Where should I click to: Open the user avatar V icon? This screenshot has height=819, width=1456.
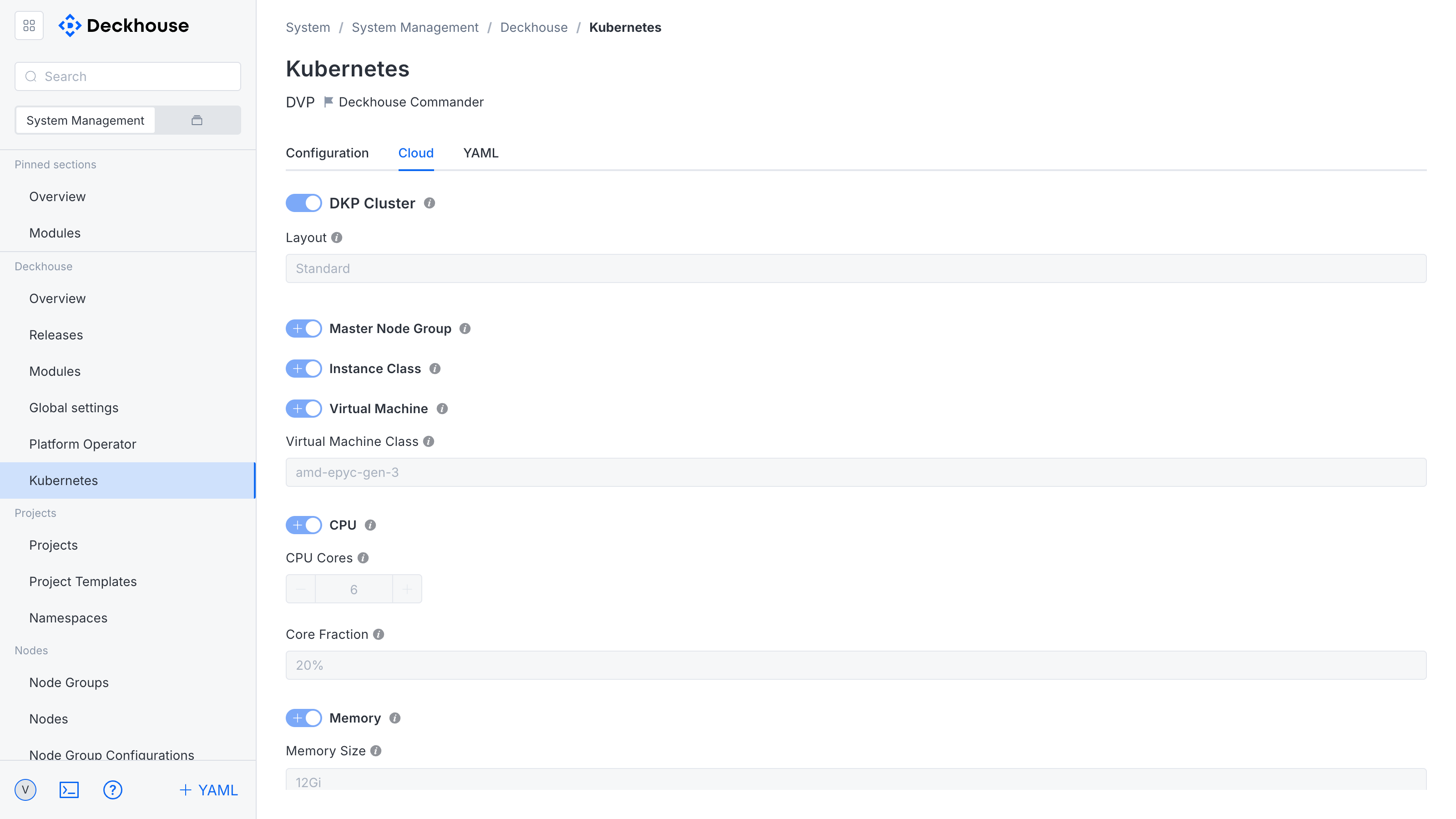click(x=25, y=789)
